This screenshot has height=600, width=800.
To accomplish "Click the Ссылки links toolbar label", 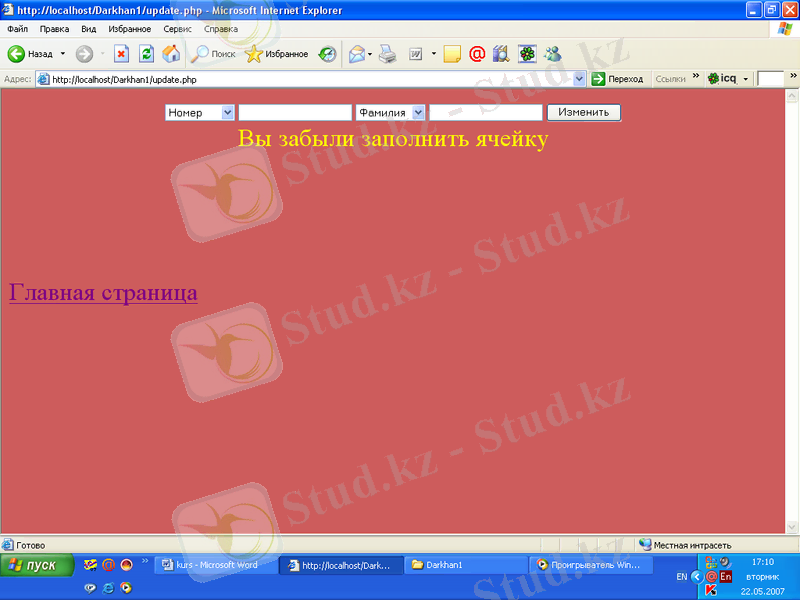I will [x=670, y=79].
